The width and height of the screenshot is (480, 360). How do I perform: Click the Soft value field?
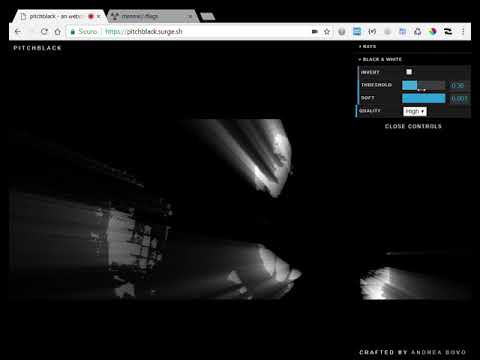pyautogui.click(x=459, y=99)
